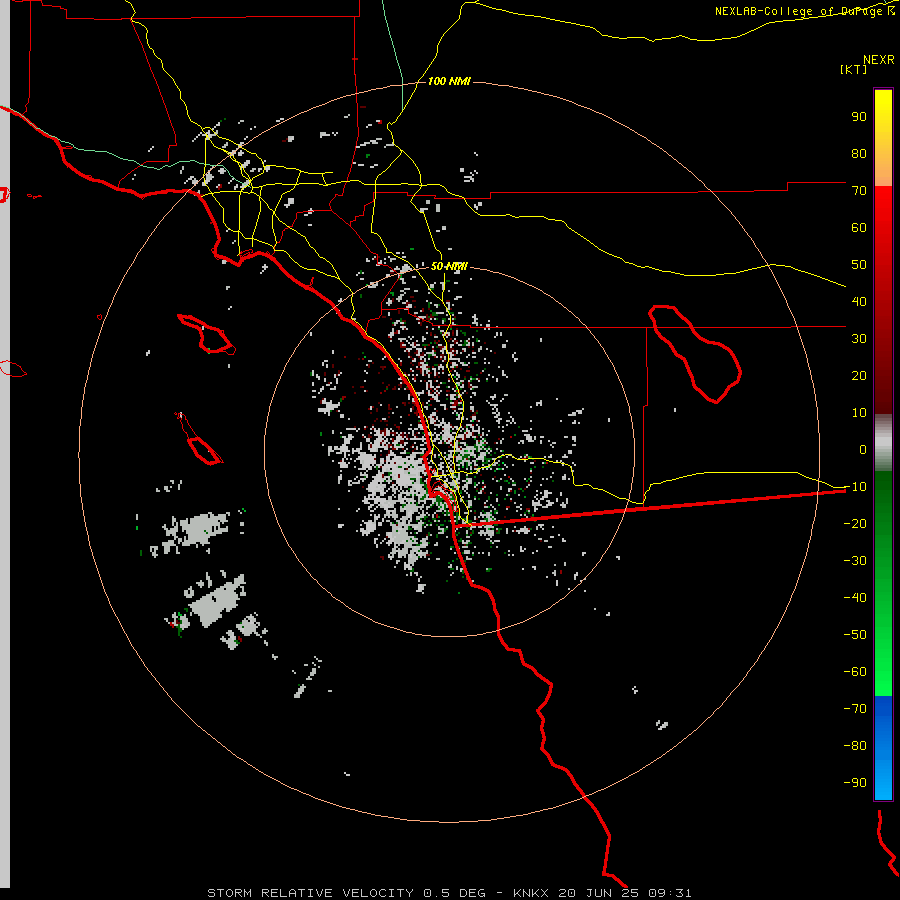900x900 pixels.
Task: Click the 50 value on velocity scale
Action: pyautogui.click(x=859, y=265)
